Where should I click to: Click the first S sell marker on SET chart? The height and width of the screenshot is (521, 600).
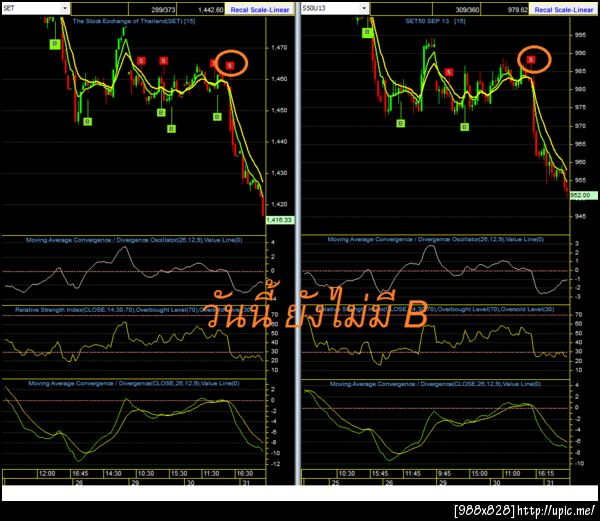[x=141, y=60]
